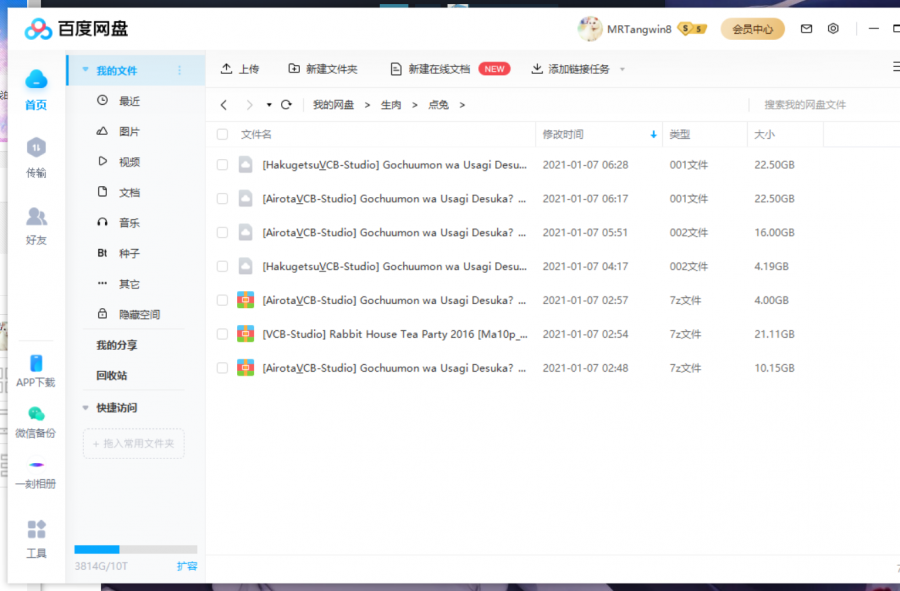Screen dimensions: 900x591
Task: Click the sort arrow in 修改时间 column
Action: tap(653, 135)
